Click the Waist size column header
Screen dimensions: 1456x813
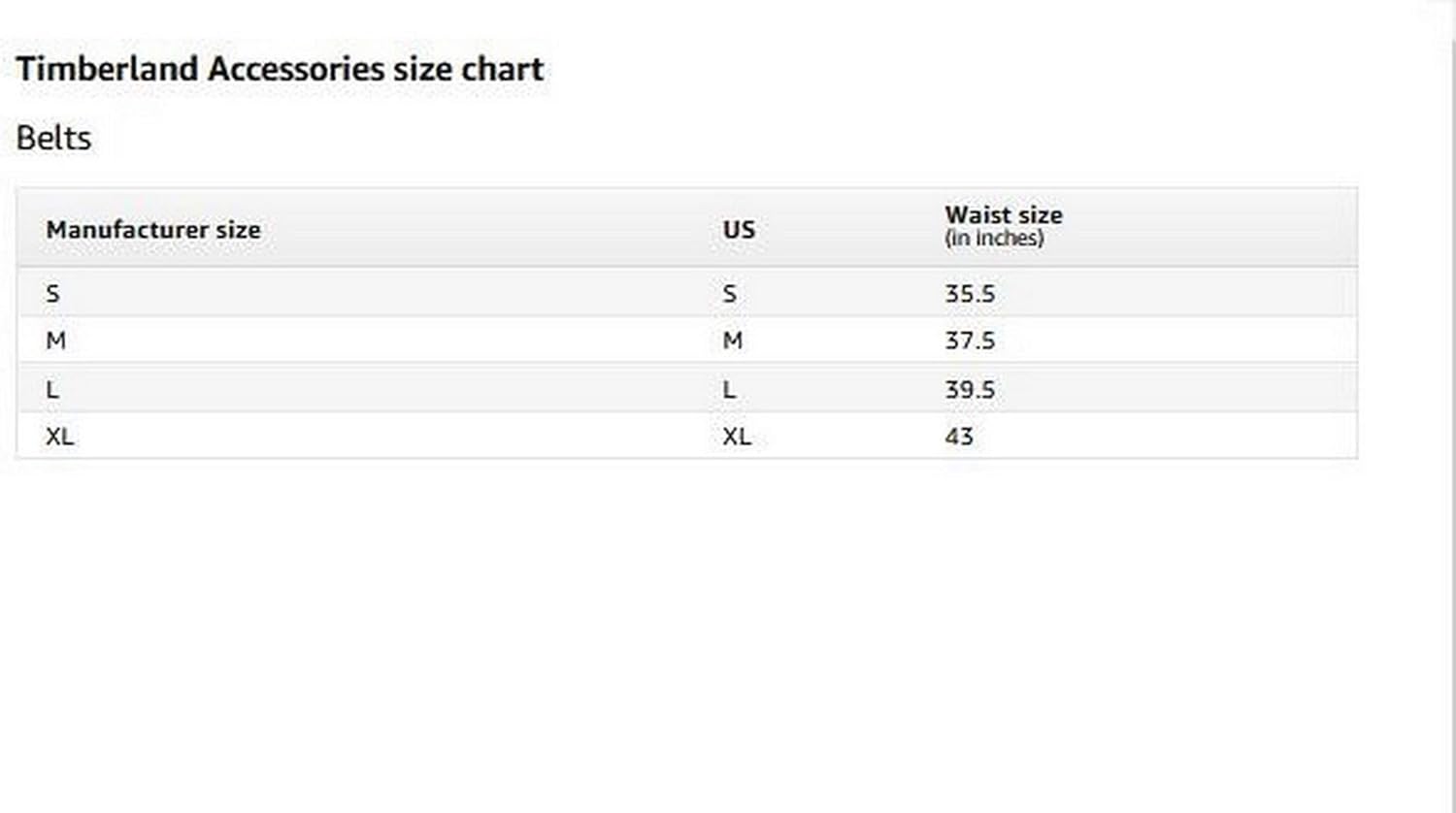[1004, 214]
